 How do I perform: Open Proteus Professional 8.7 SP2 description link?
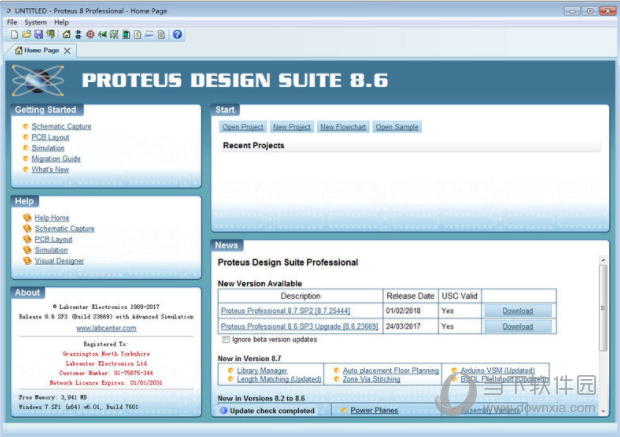point(285,311)
